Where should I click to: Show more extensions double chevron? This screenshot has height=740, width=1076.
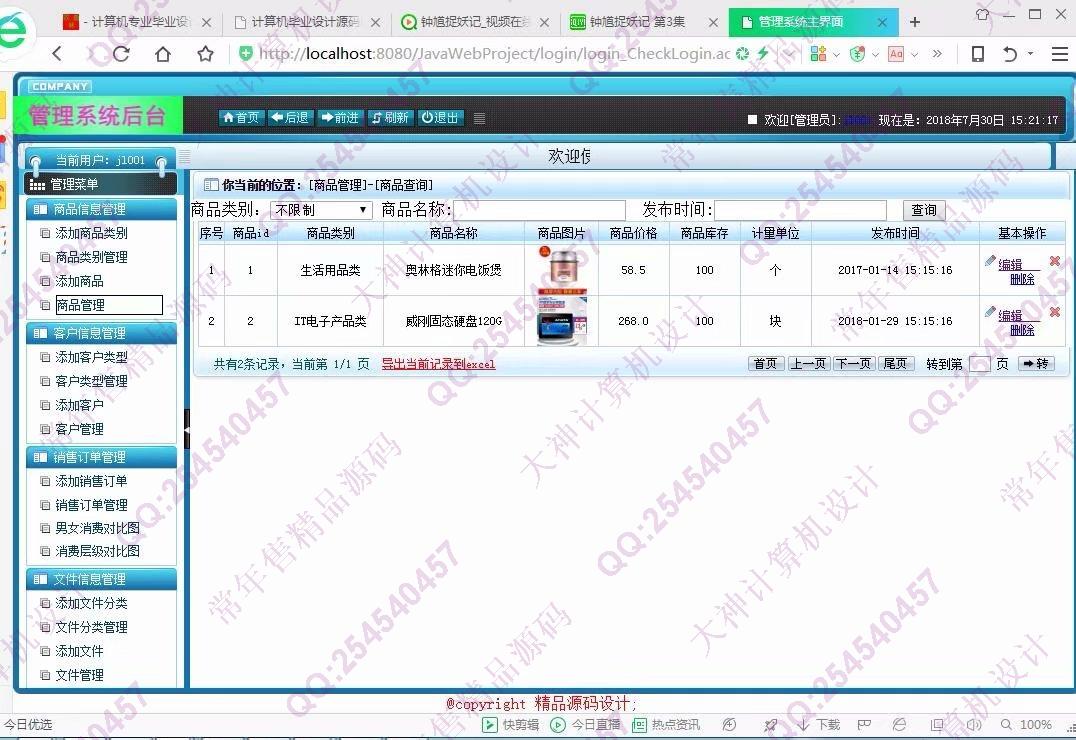tap(937, 54)
